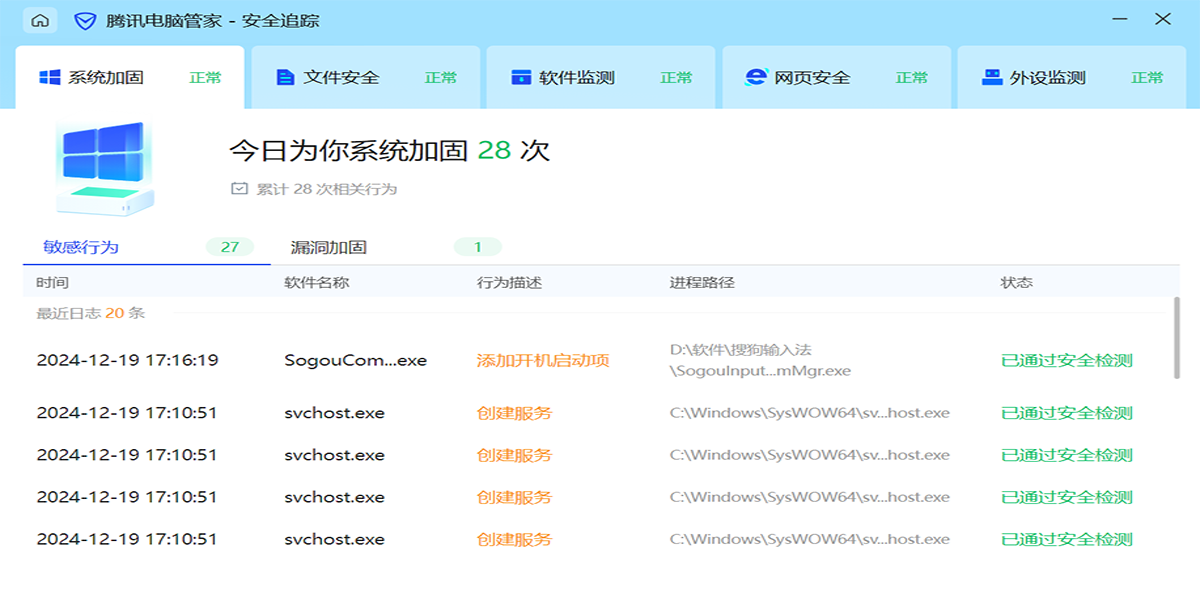Click the checklist icon beside 累计 28 次相关行为
1200x600 pixels.
(x=239, y=188)
